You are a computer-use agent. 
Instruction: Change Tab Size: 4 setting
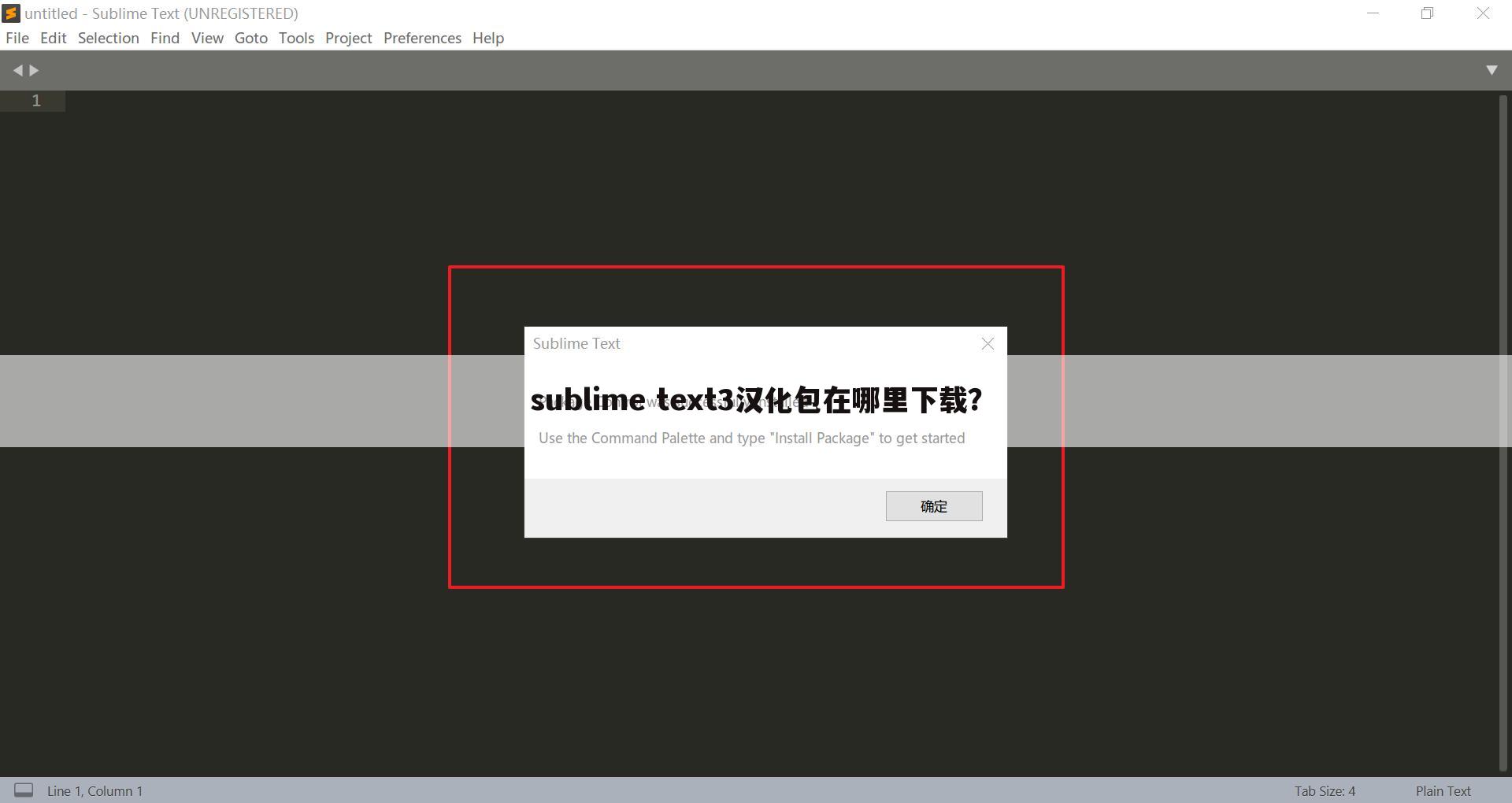pyautogui.click(x=1325, y=791)
